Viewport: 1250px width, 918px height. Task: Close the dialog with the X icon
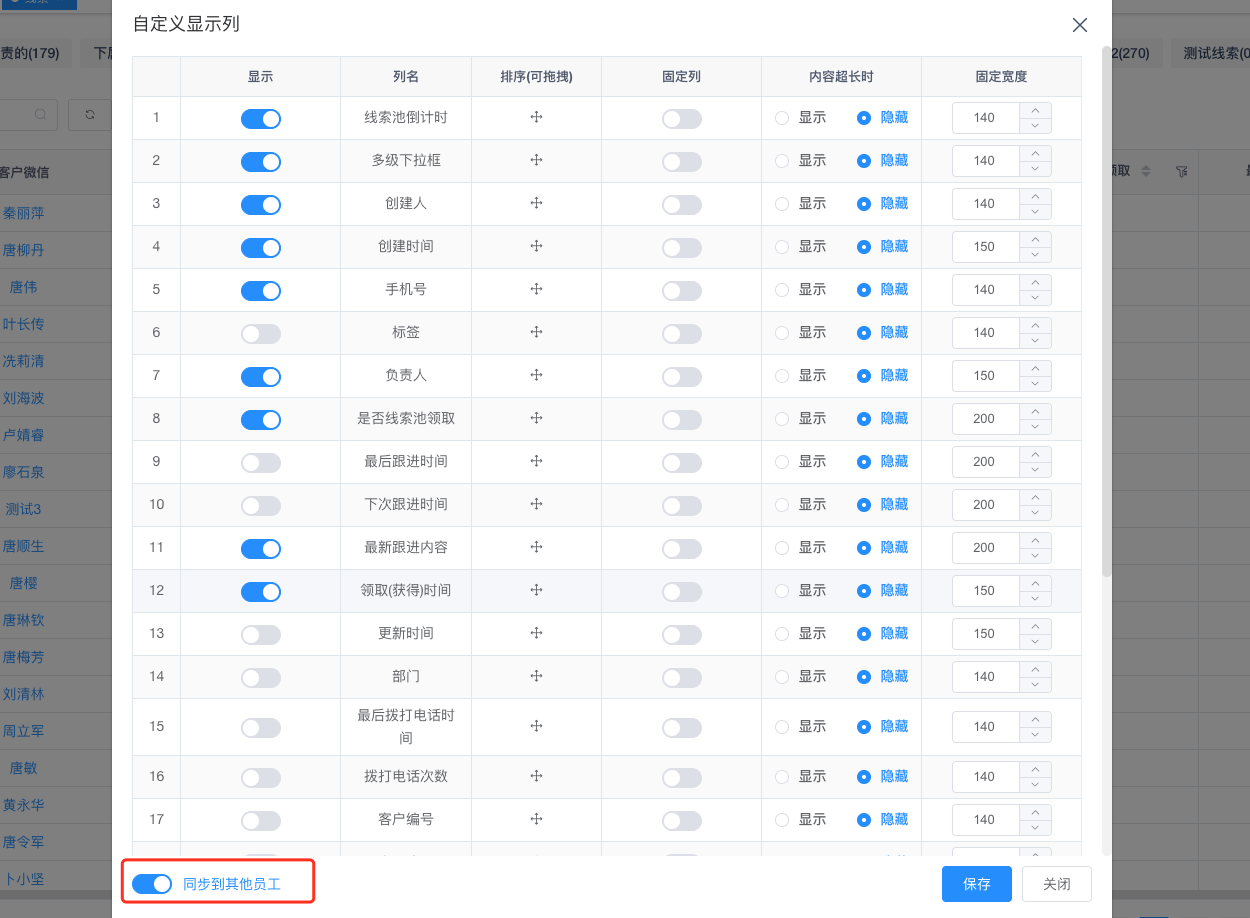1080,25
